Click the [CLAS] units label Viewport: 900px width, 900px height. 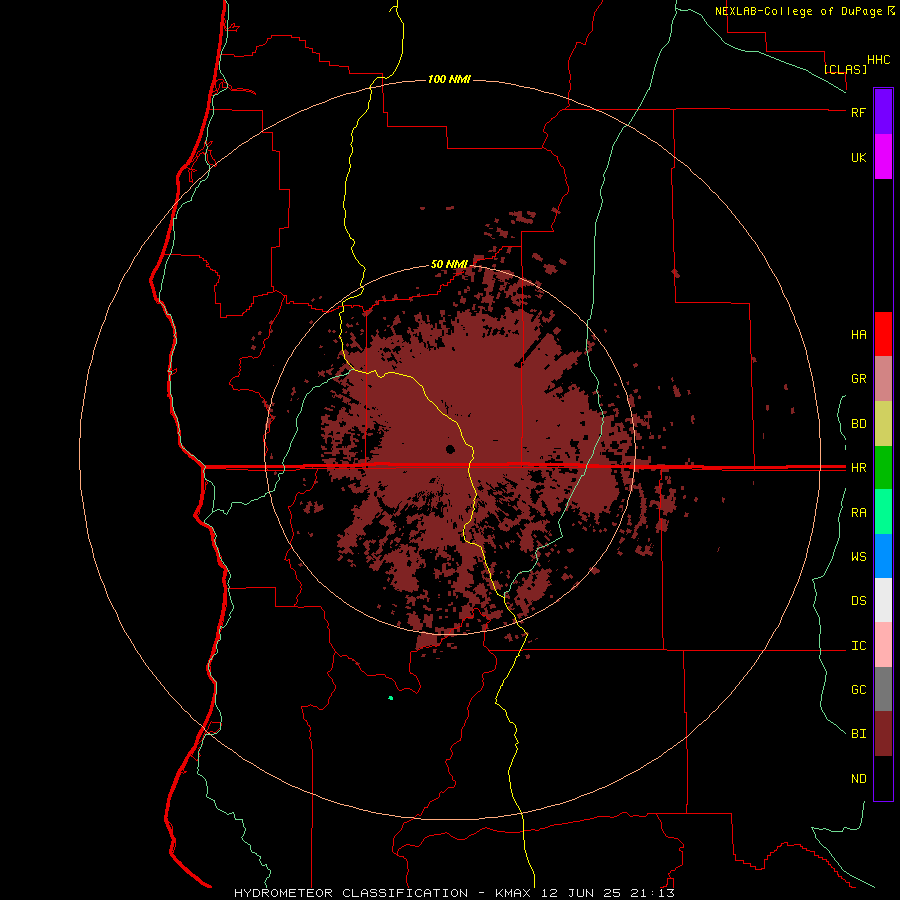pyautogui.click(x=845, y=69)
